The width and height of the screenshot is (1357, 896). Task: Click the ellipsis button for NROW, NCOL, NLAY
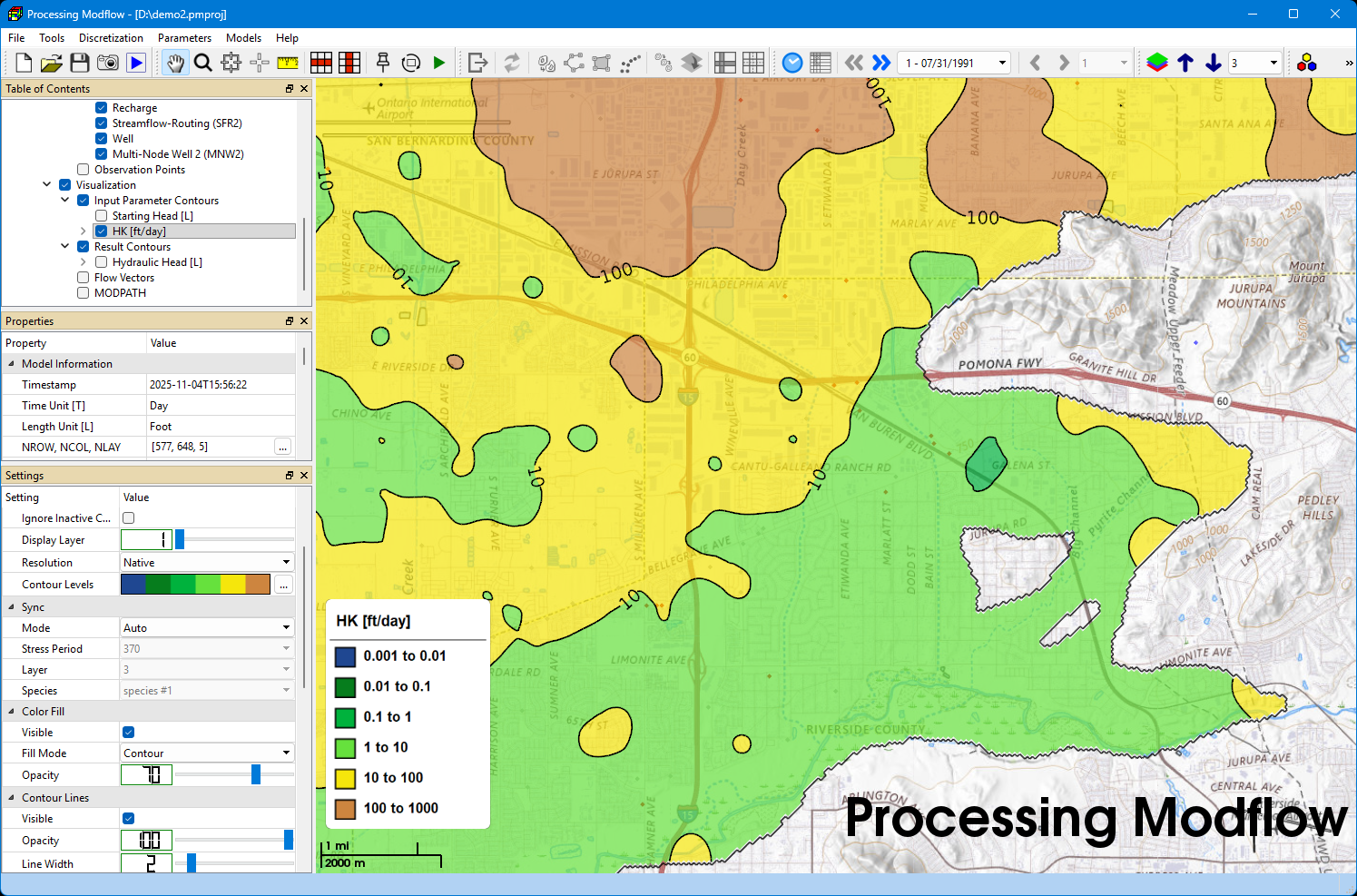pyautogui.click(x=283, y=448)
